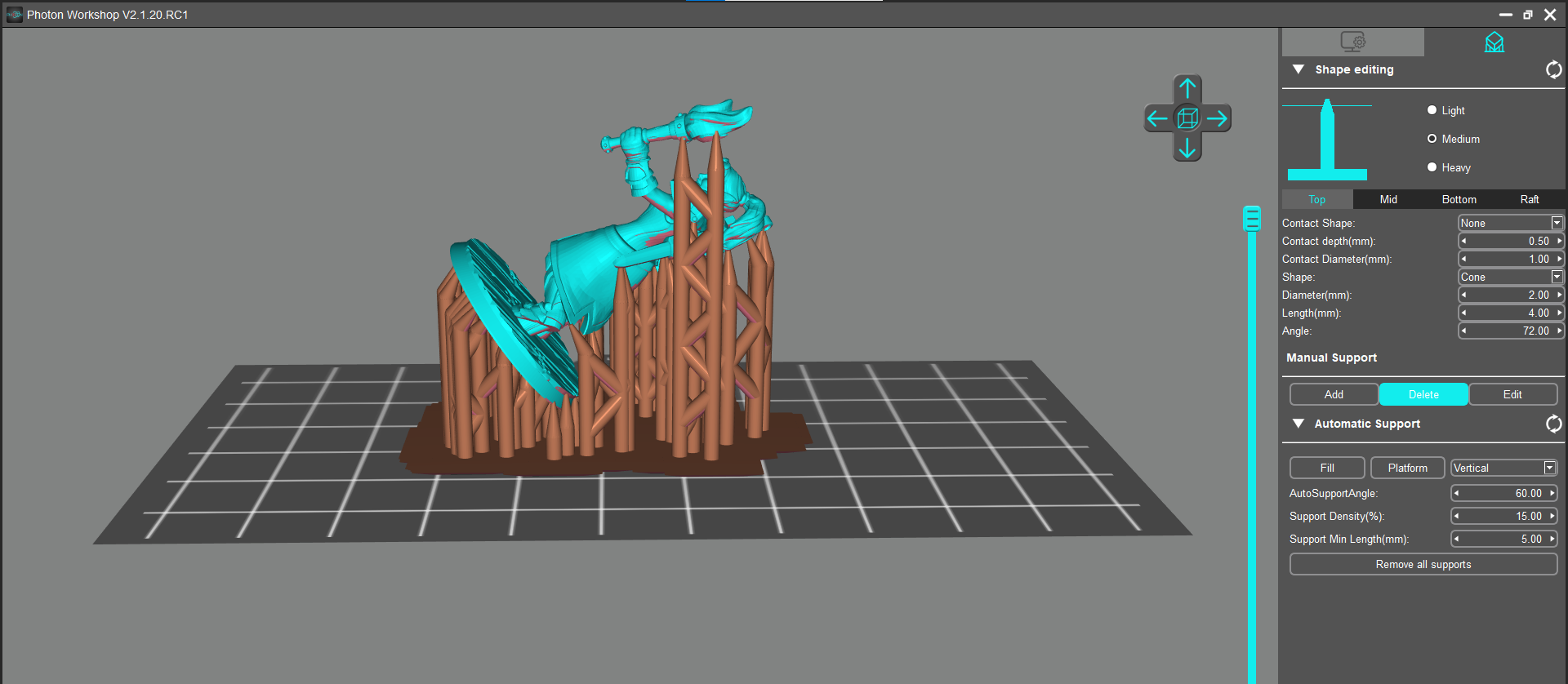Screen dimensions: 1568x684
Task: Click the Add manual support button
Action: (1334, 394)
